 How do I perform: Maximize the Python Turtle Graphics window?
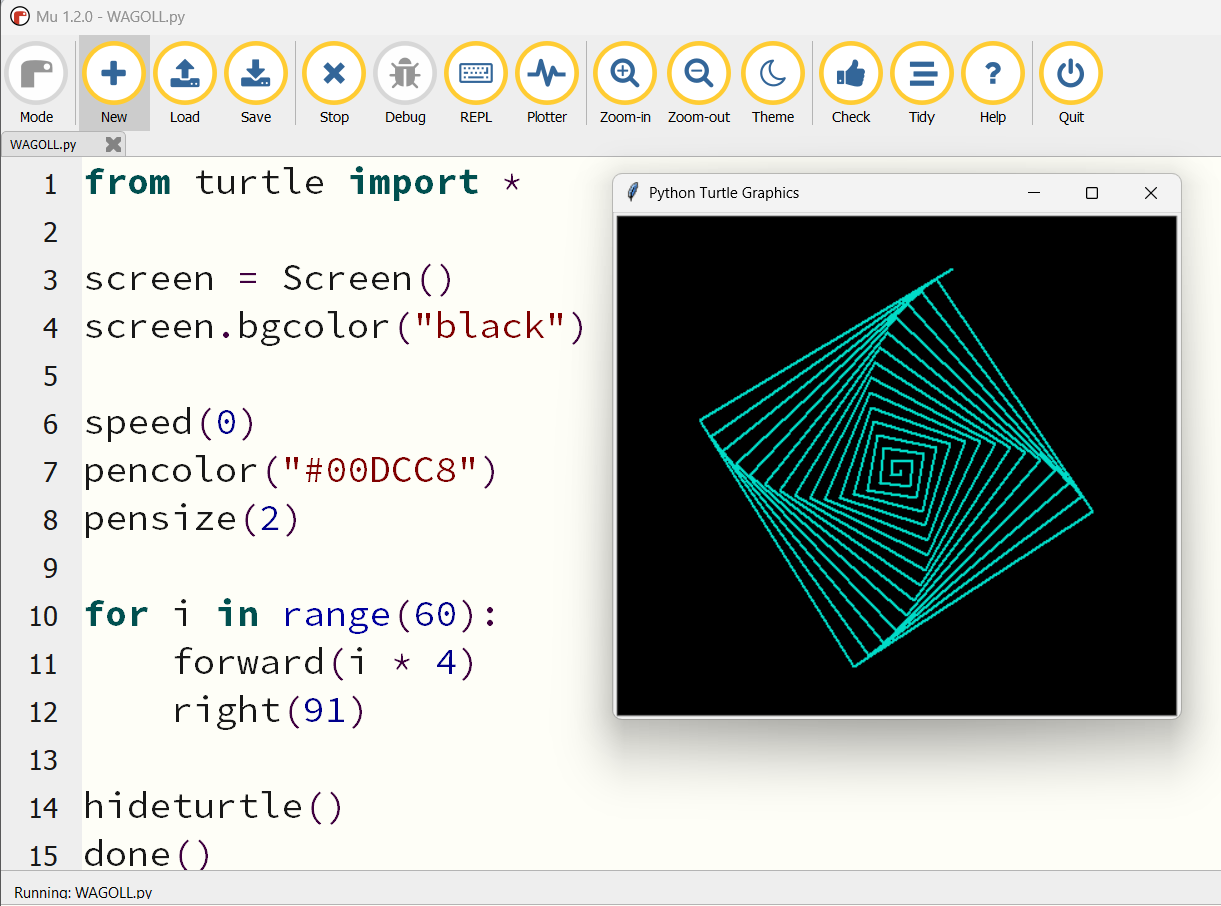[1092, 193]
